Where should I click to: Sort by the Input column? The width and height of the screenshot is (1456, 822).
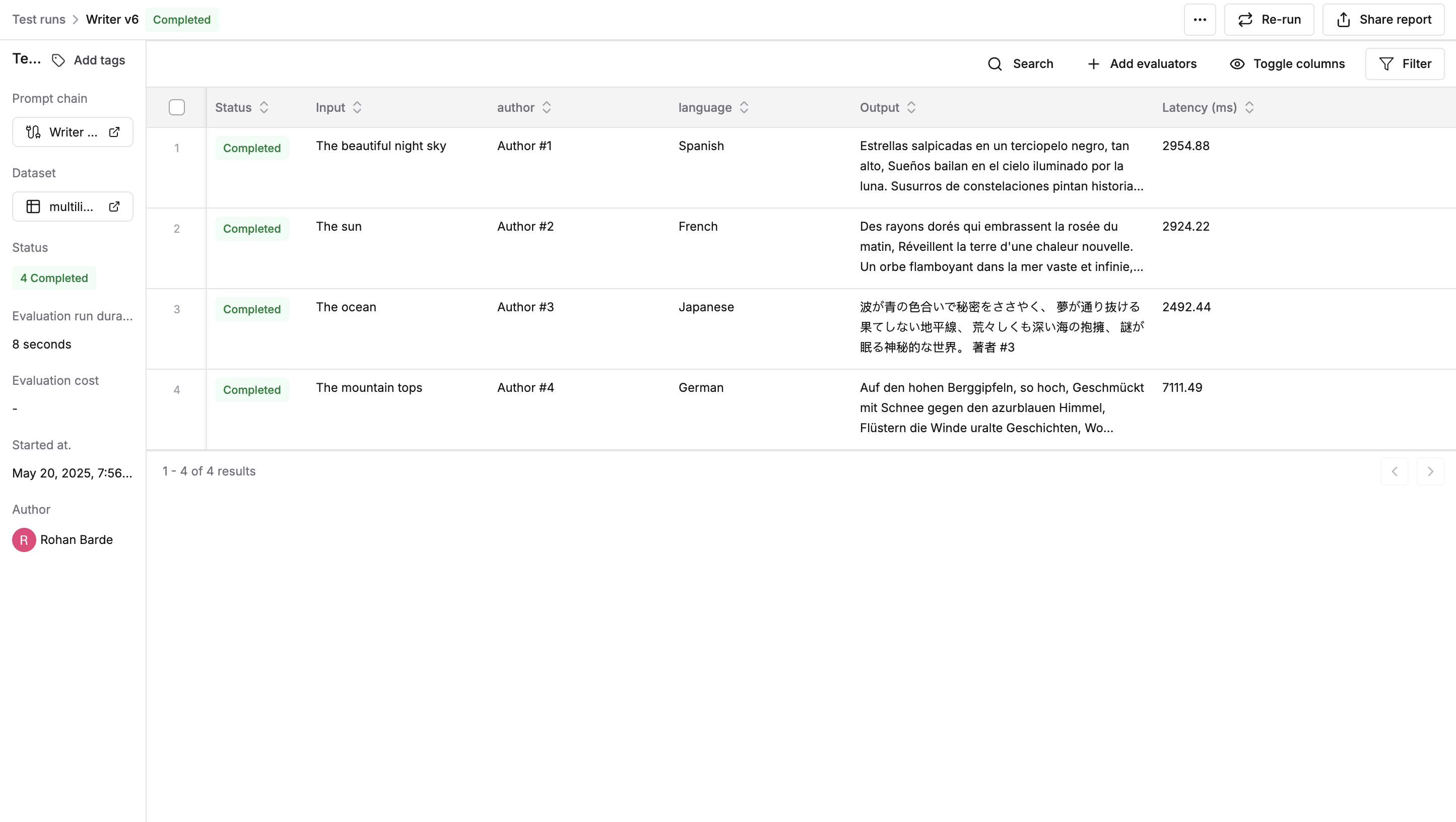pos(357,107)
